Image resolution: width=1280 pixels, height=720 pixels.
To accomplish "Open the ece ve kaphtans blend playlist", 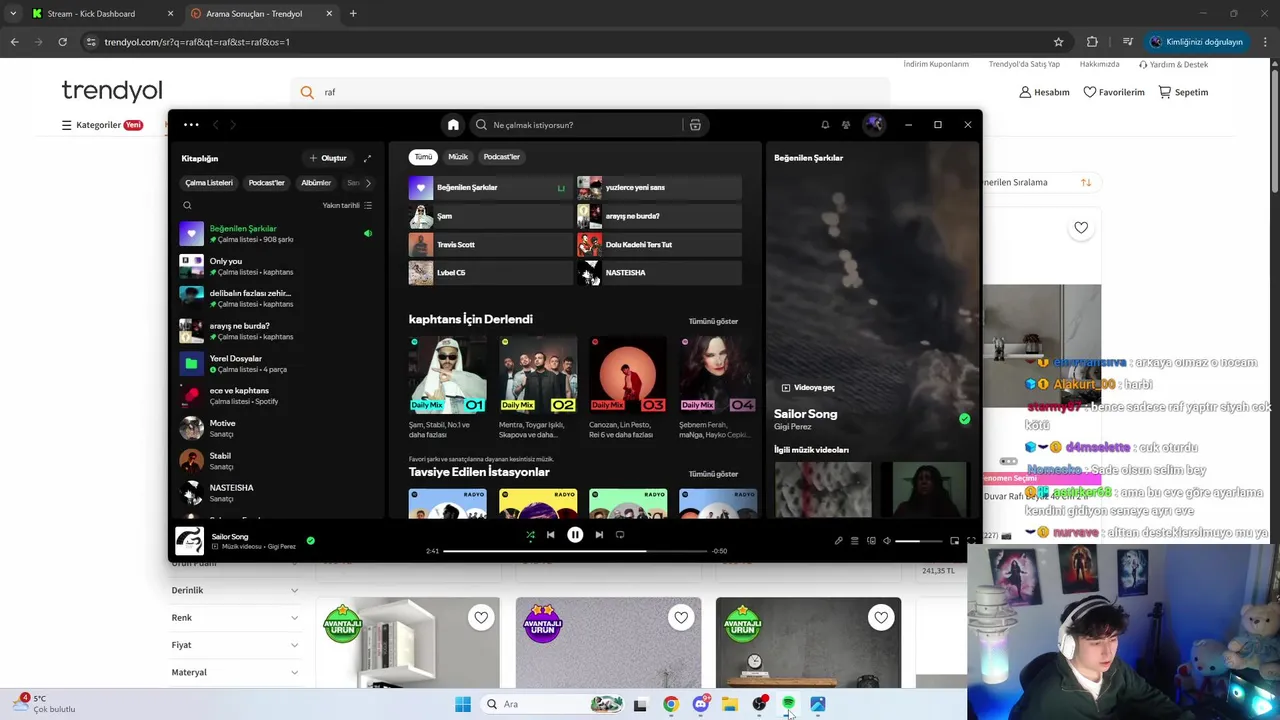I will [276, 396].
